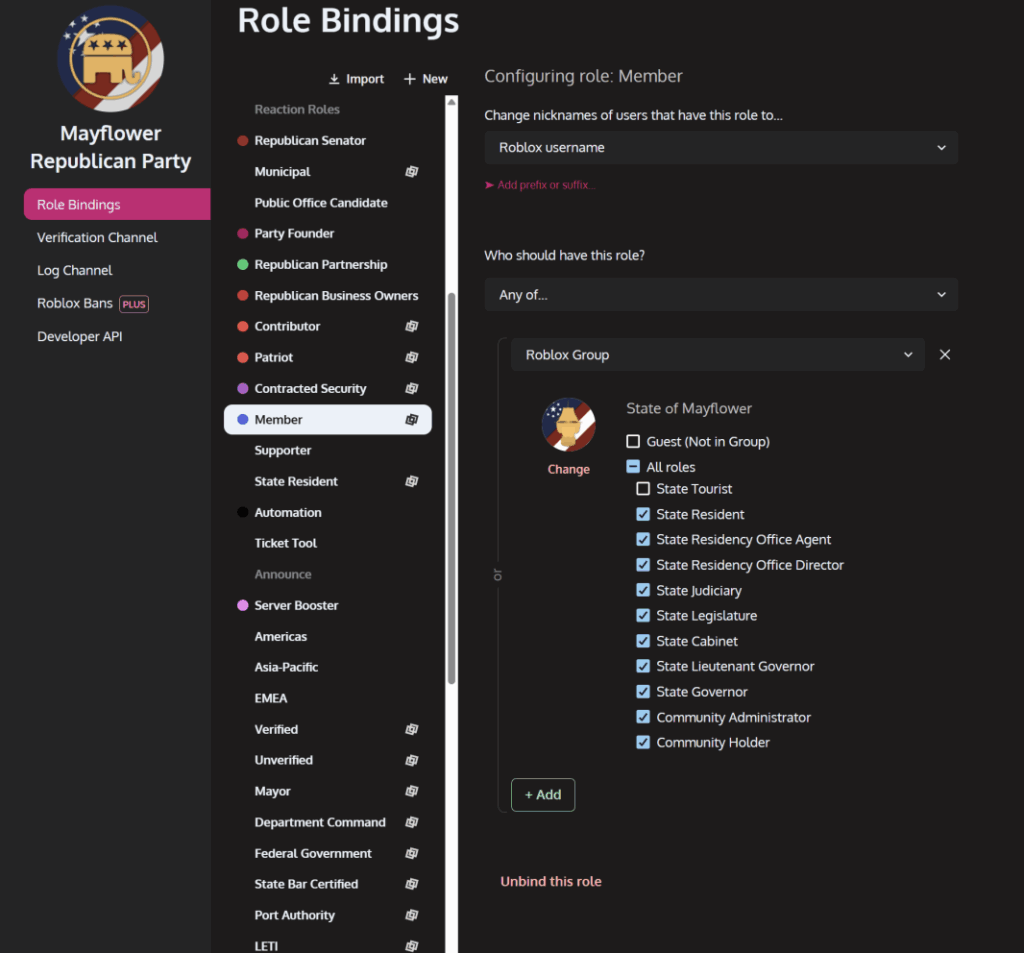This screenshot has height=953, width=1024.
Task: Check the State Tourist checkbox
Action: (643, 489)
